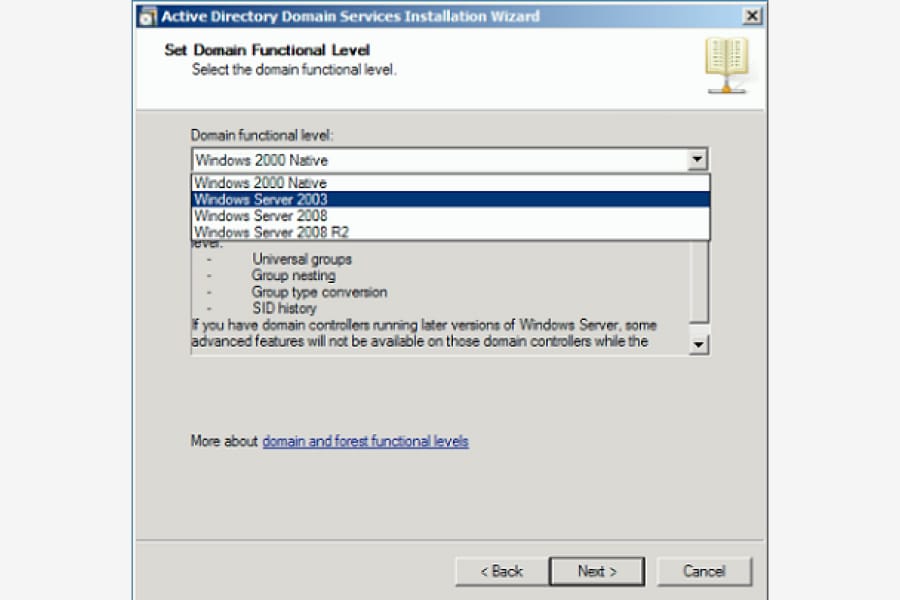The height and width of the screenshot is (600, 900).
Task: Click the Group nesting feature text
Action: 293,276
